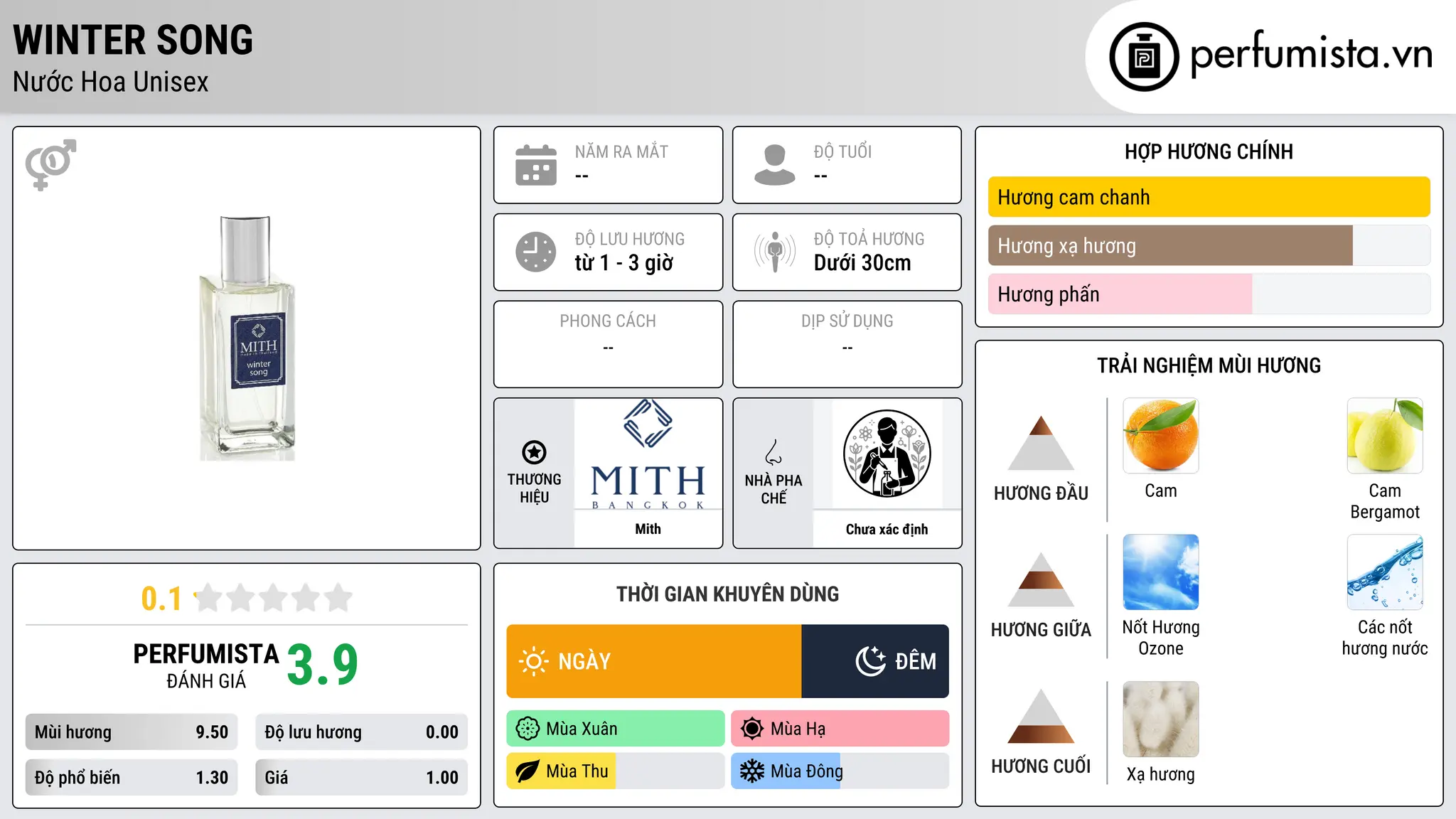Click the perfumista.vn bottle logo icon

coord(1144,57)
